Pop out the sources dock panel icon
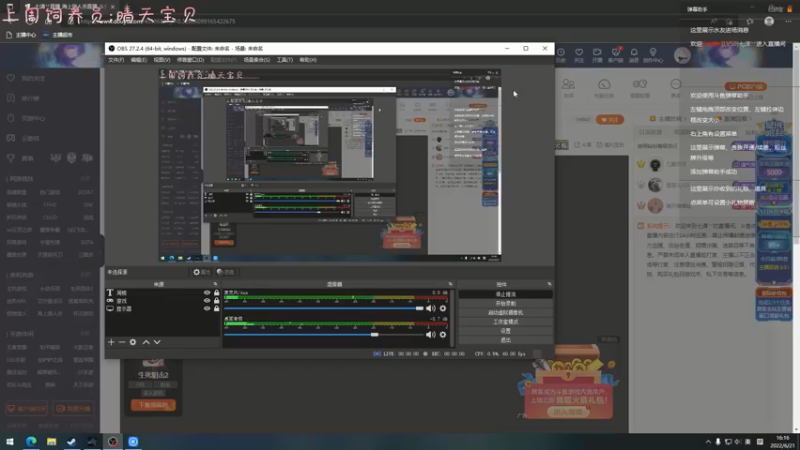The width and height of the screenshot is (800, 450). [215, 284]
